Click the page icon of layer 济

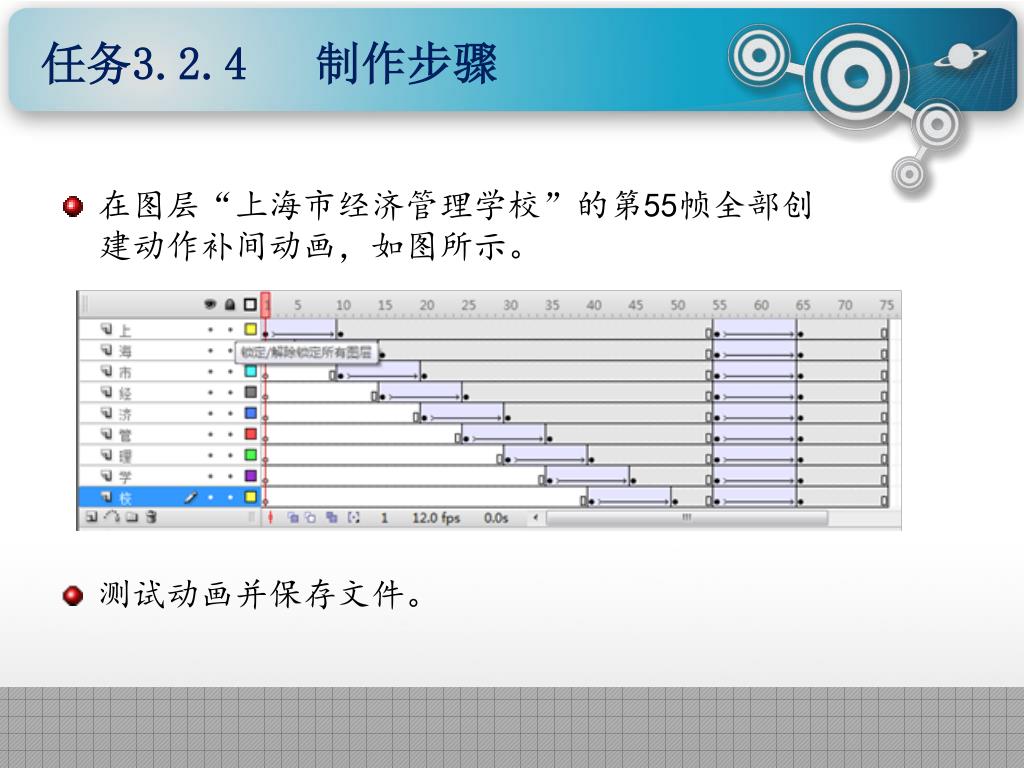[106, 413]
